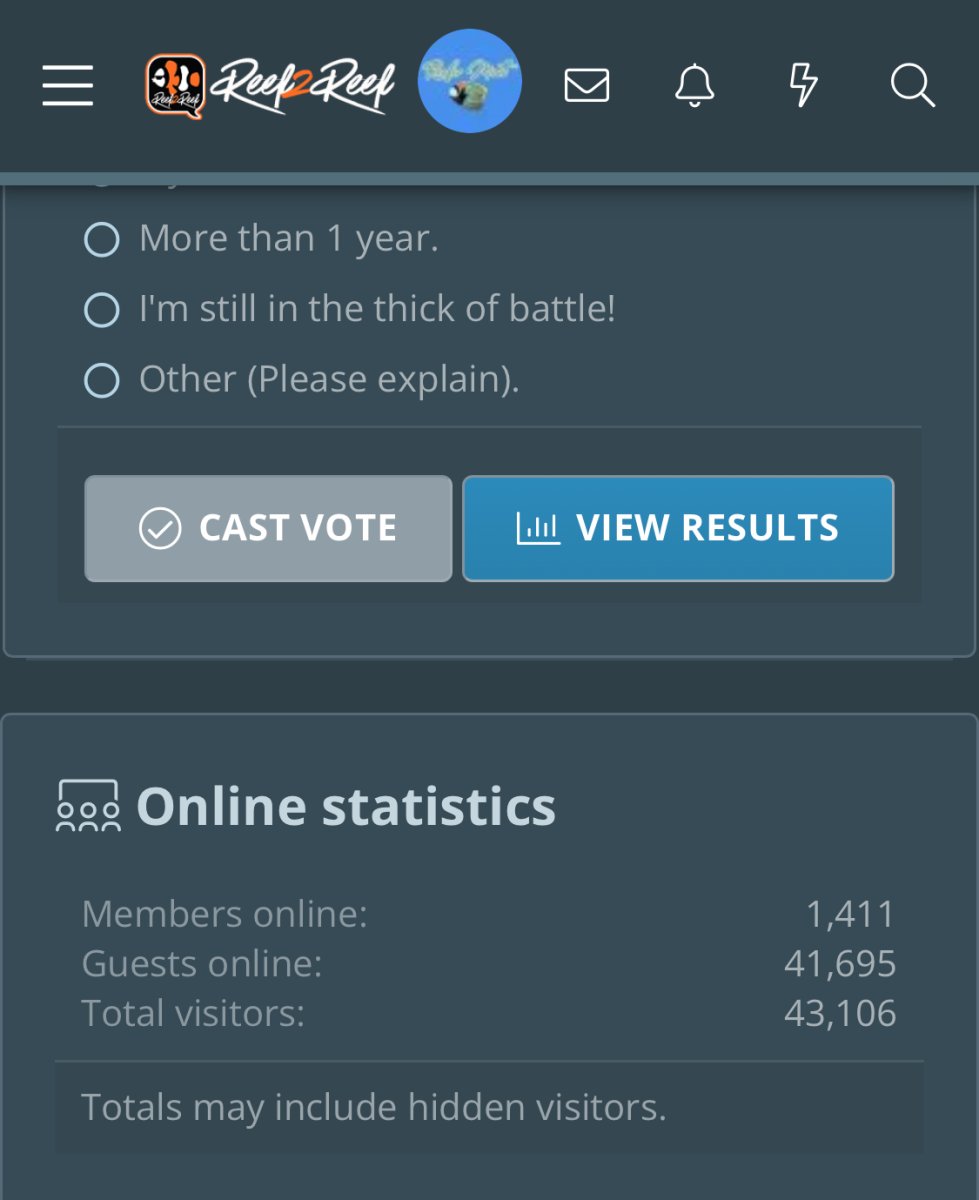Tap the Reef2Reef clownfish logo icon
Image resolution: width=979 pixels, height=1200 pixels.
(x=175, y=86)
